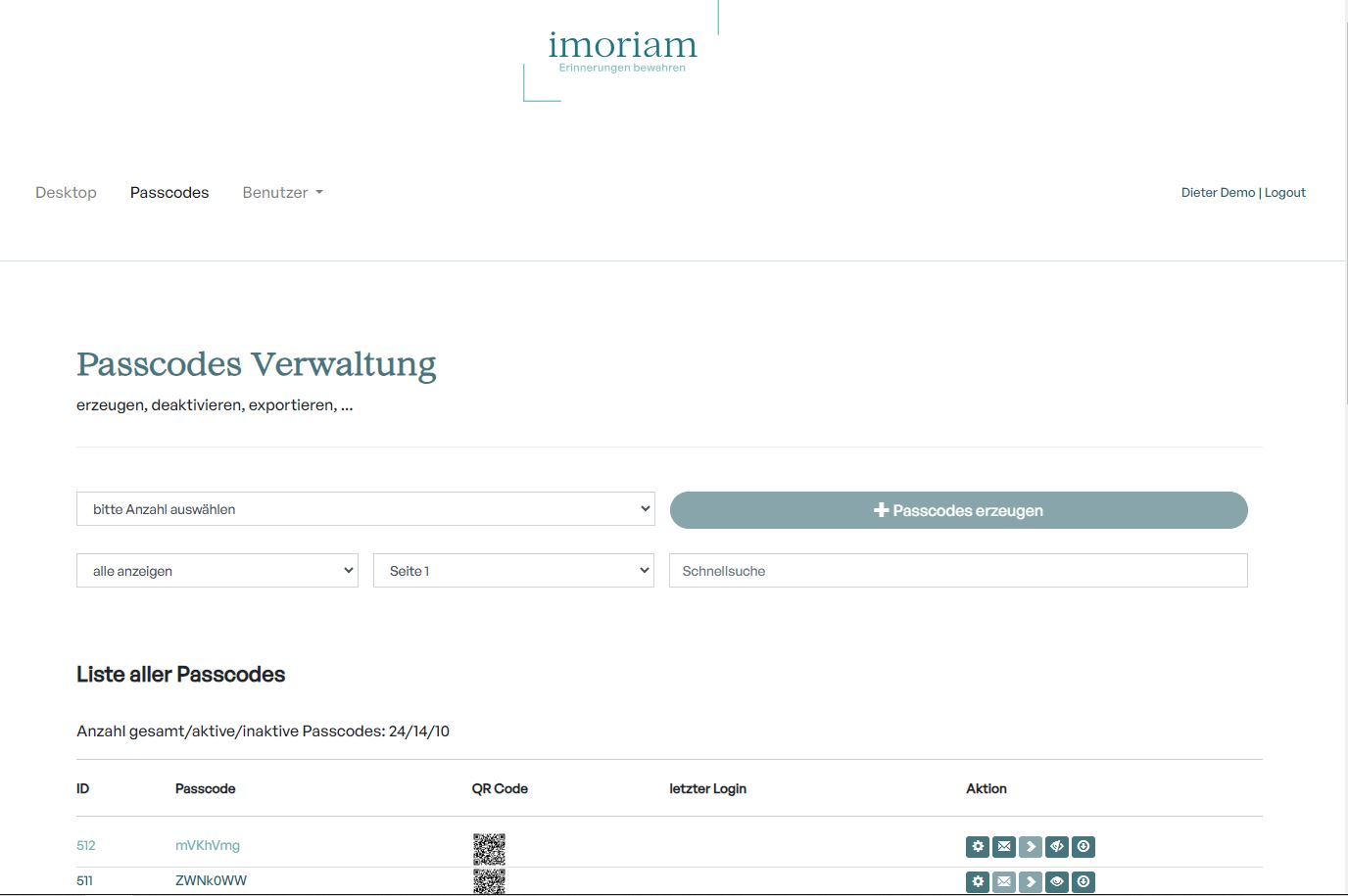Image resolution: width=1348 pixels, height=896 pixels.
Task: Click the envelope mail icon in row 511
Action: coord(1003,881)
